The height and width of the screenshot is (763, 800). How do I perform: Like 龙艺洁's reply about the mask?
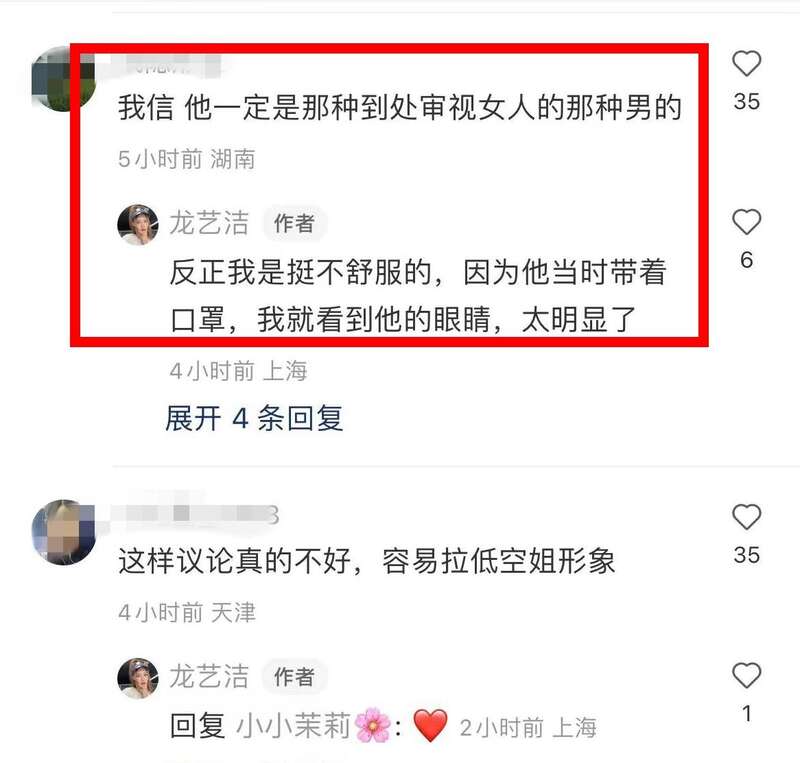tap(746, 222)
